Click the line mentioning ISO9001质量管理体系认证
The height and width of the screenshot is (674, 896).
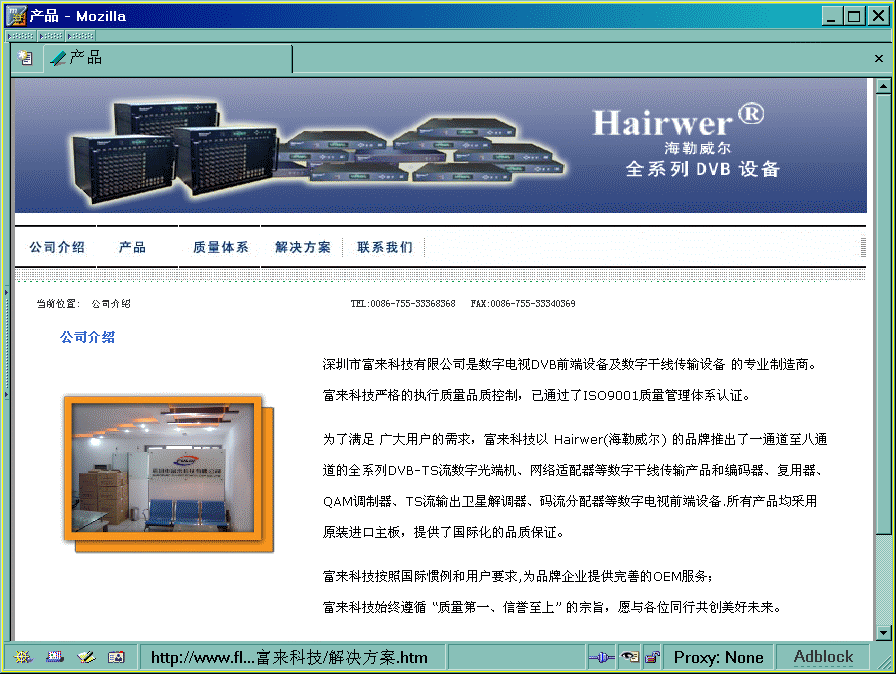pyautogui.click(x=536, y=395)
